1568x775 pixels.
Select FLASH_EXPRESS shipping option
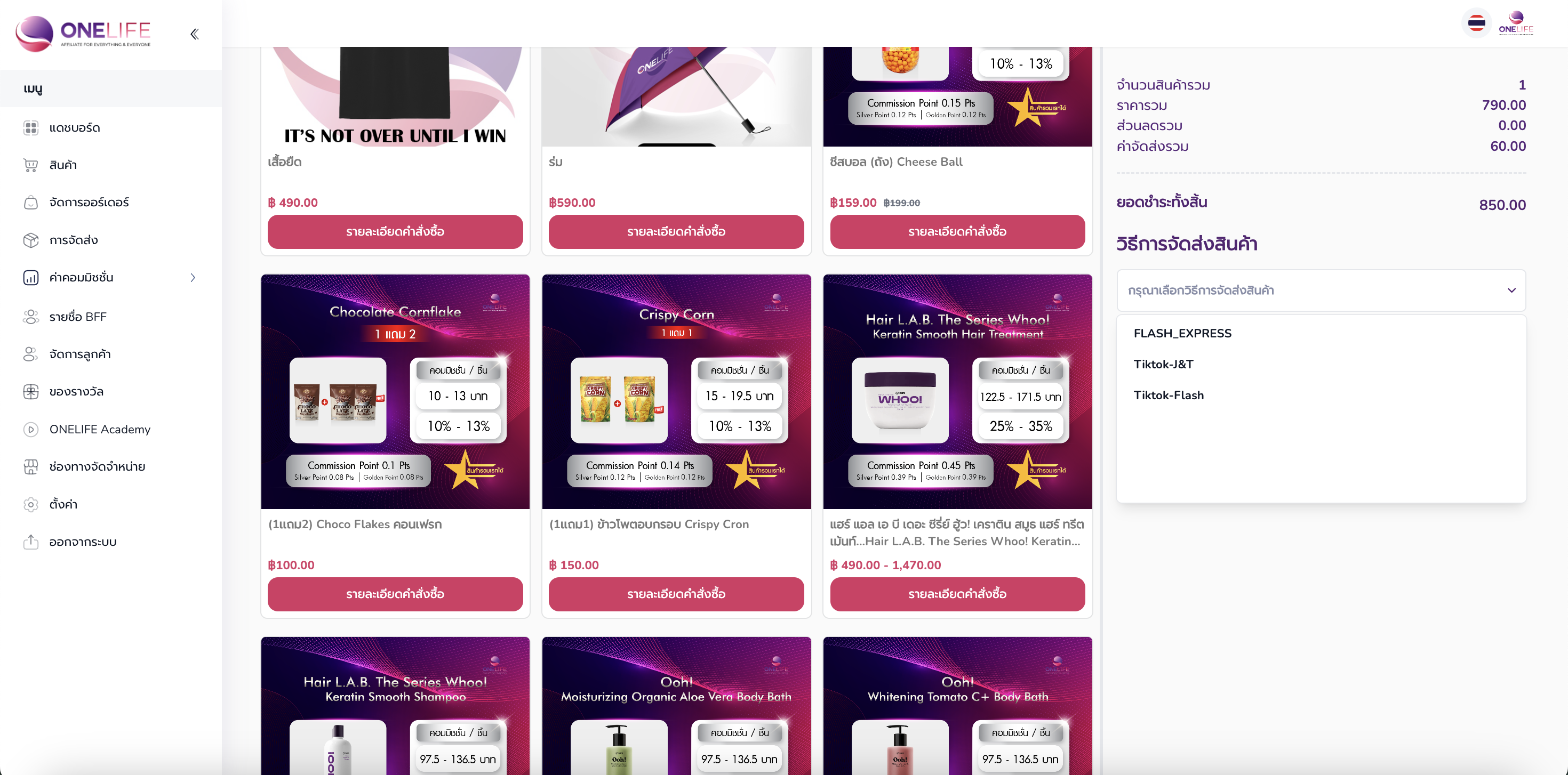click(1182, 333)
